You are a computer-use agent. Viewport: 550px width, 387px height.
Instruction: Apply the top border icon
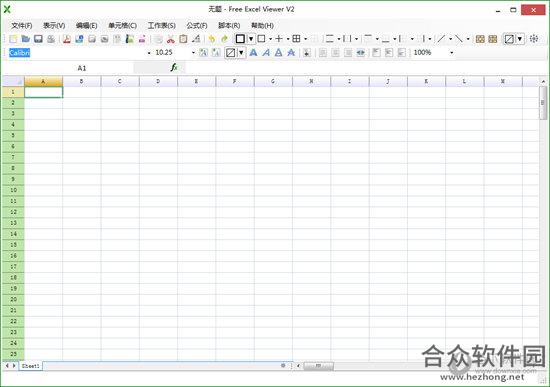point(368,39)
